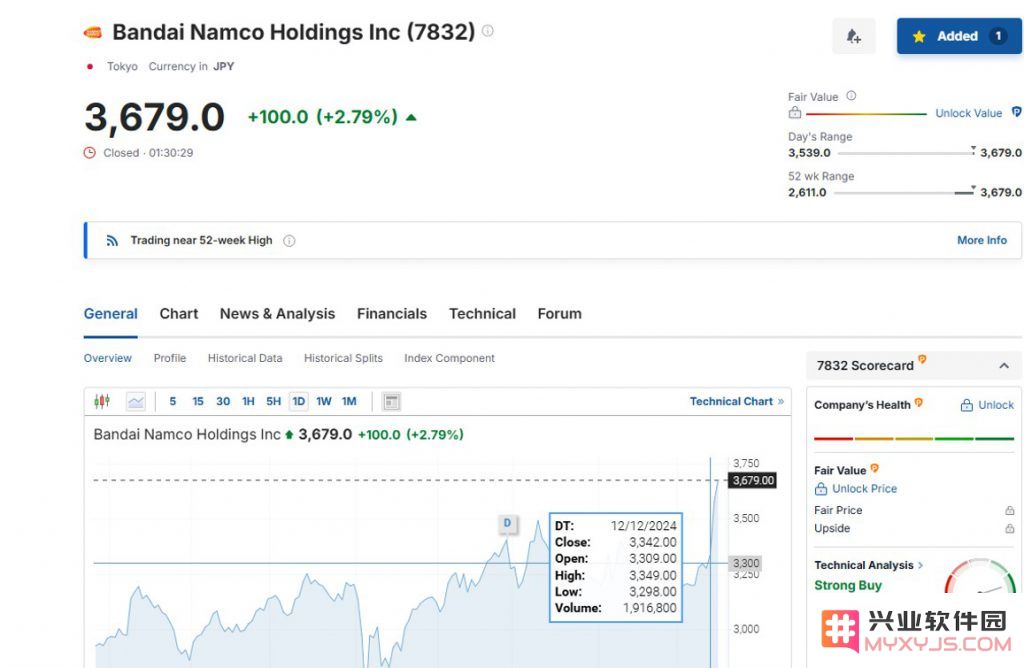Switch to the Forum tab

(560, 314)
